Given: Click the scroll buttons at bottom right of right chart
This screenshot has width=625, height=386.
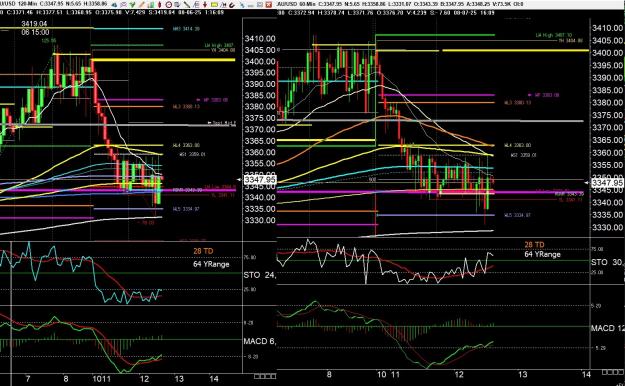Looking at the screenshot, I should coord(613,372).
